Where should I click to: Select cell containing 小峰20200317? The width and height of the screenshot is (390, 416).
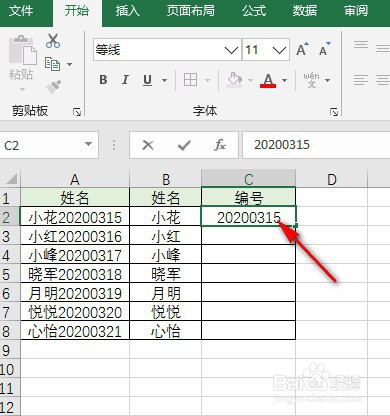click(x=75, y=255)
